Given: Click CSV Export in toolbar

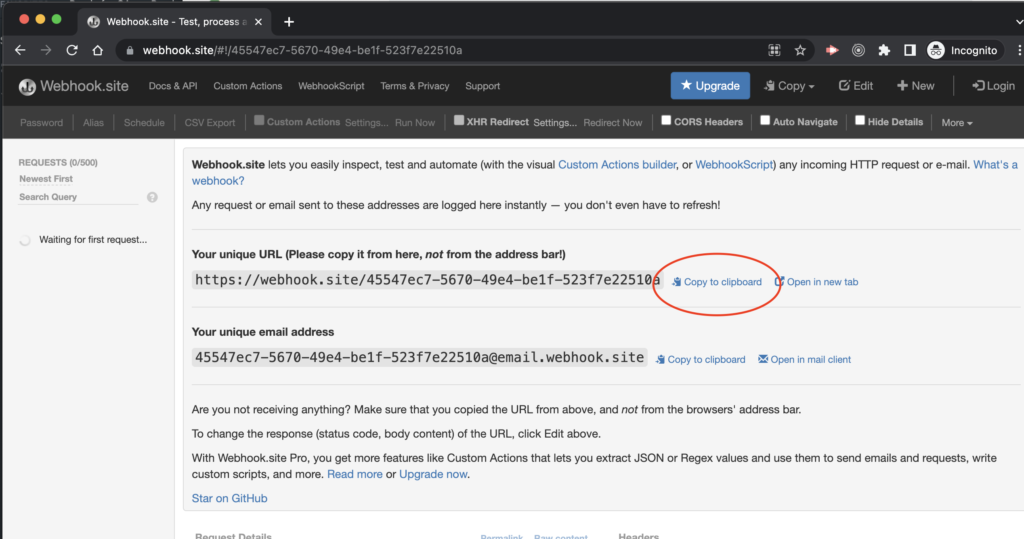Looking at the screenshot, I should 210,123.
